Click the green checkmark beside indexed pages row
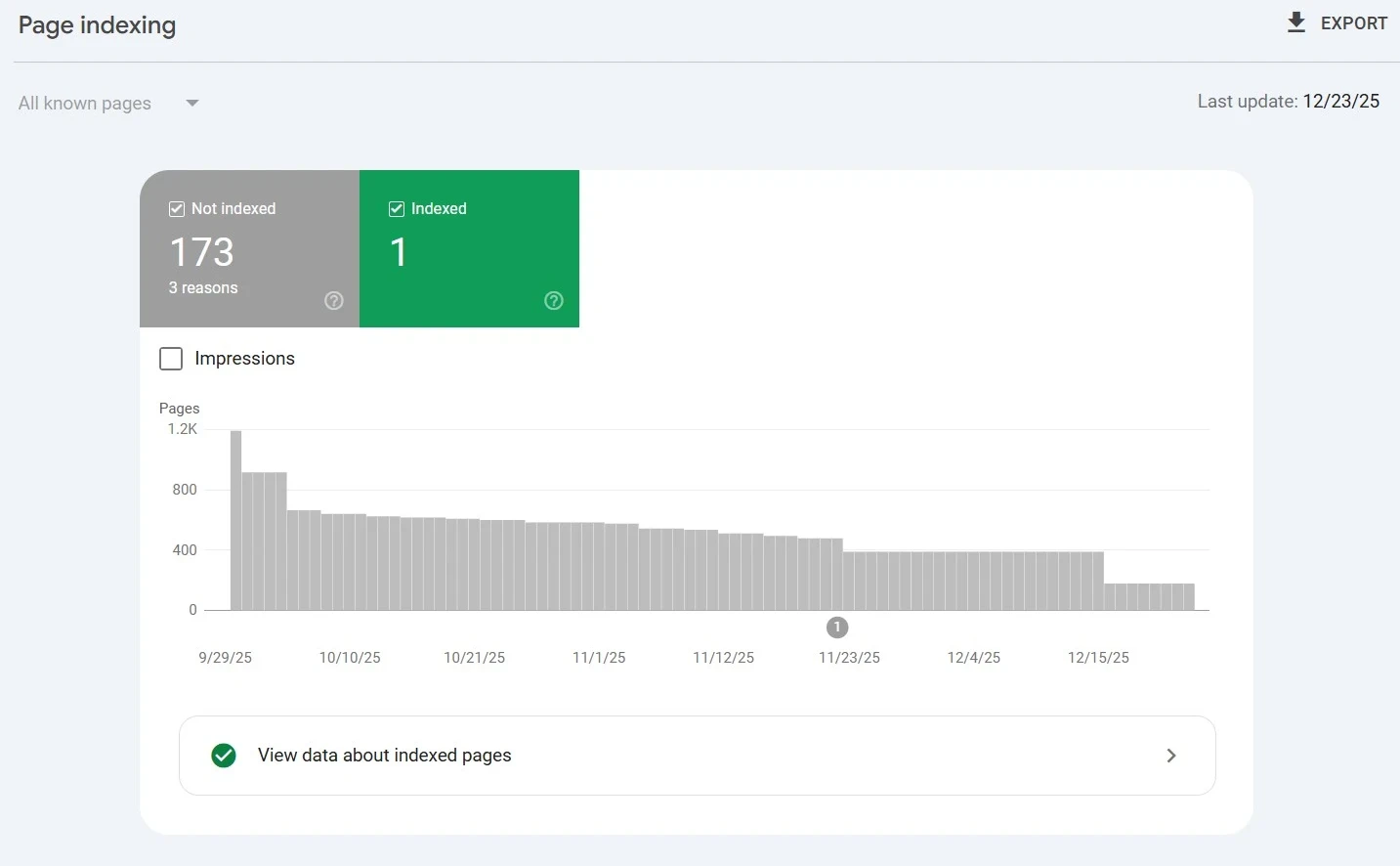1400x866 pixels. [224, 756]
